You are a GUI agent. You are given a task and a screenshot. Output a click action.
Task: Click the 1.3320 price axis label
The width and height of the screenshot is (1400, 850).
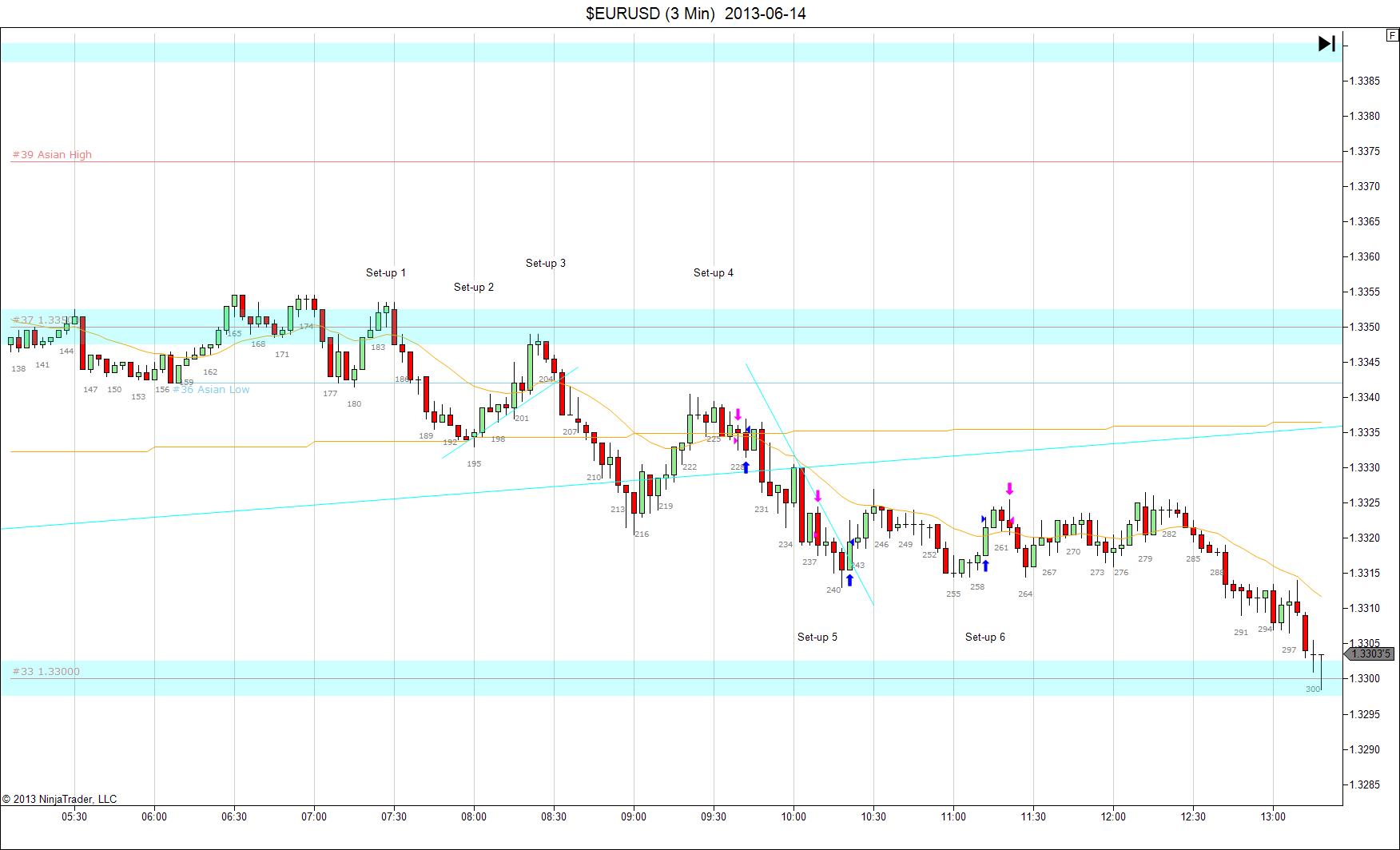pyautogui.click(x=1365, y=538)
